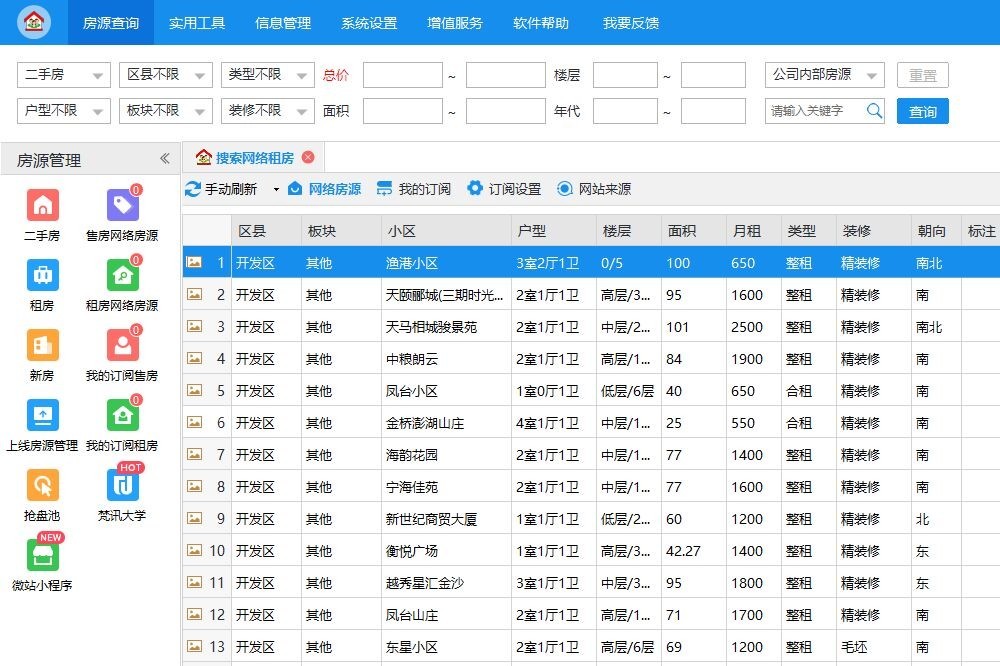Open 上线房源管理 from the sidebar
The width and height of the screenshot is (1000, 666).
[x=41, y=416]
